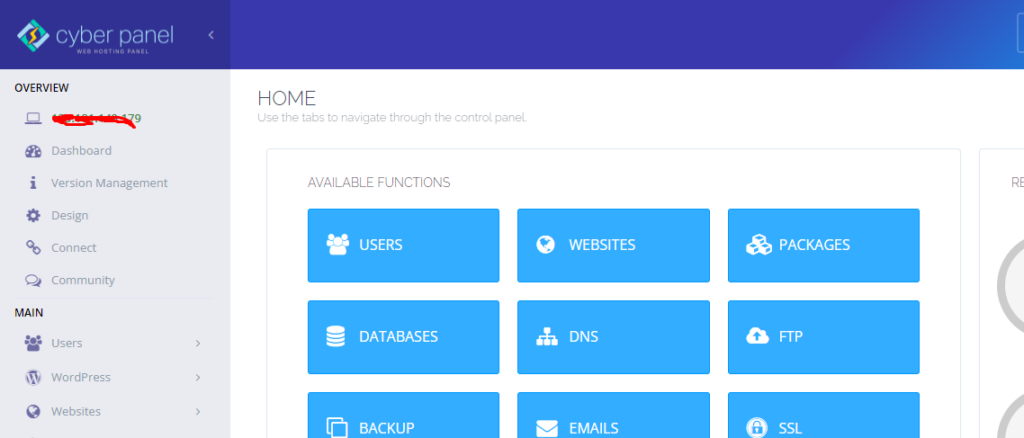Expand the WordPress sidebar submenu
Image resolution: width=1024 pixels, height=438 pixels.
coord(198,378)
